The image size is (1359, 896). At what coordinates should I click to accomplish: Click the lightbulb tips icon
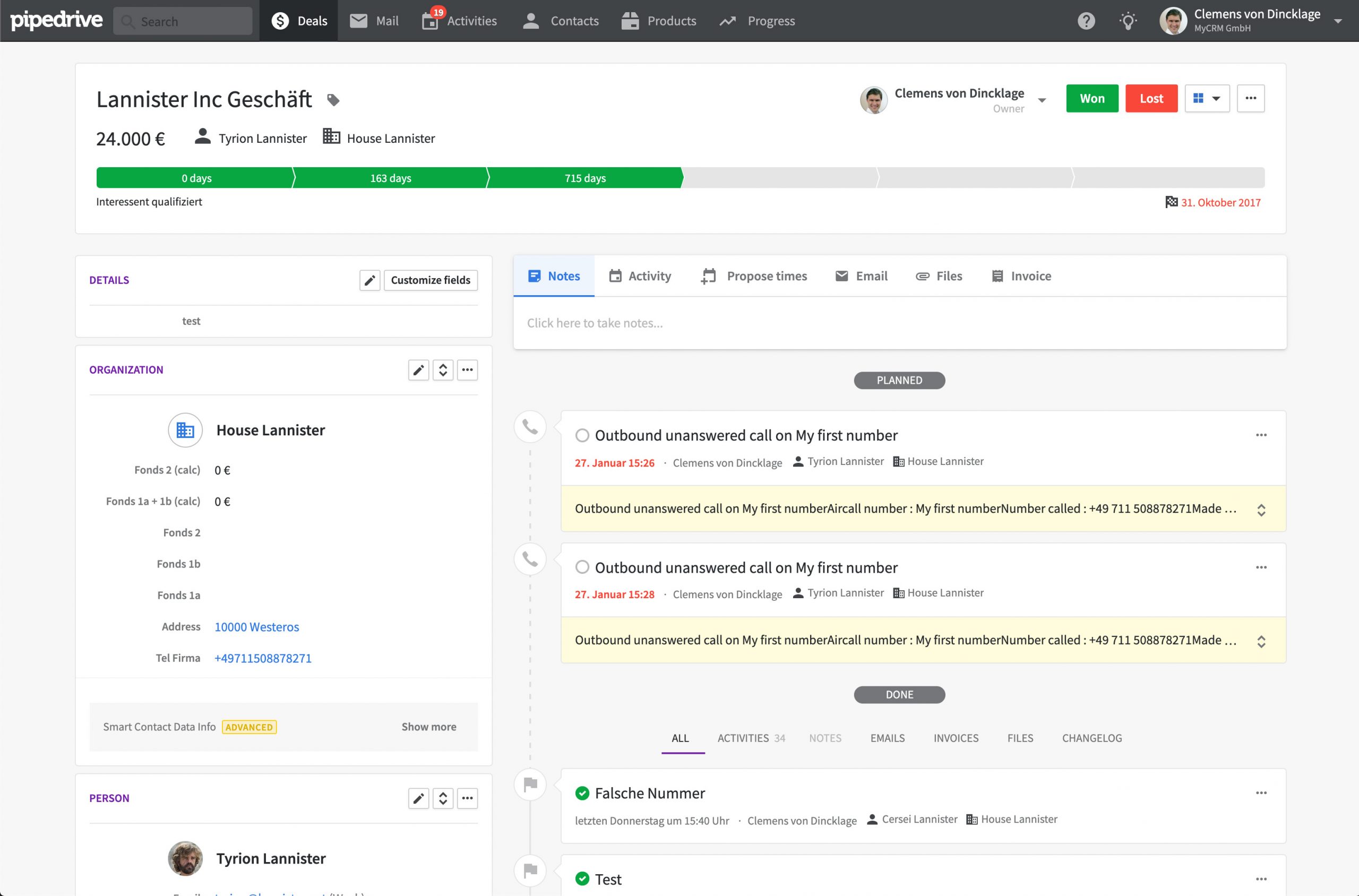pos(1128,21)
